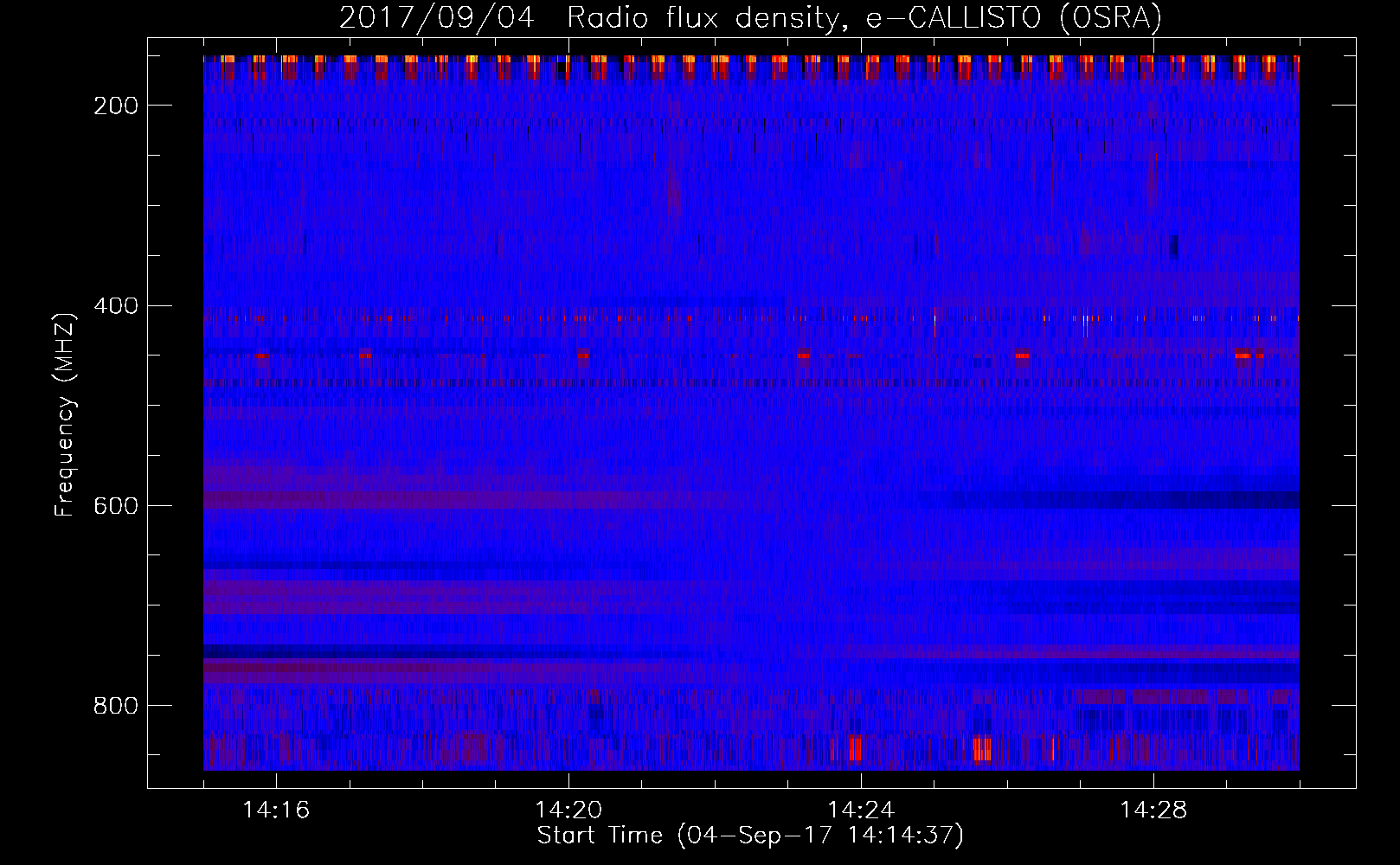Click the plot title 'Radio flux density, e-CALLISTO (OSRA)'
The width and height of the screenshot is (1400, 865).
pyautogui.click(x=864, y=17)
